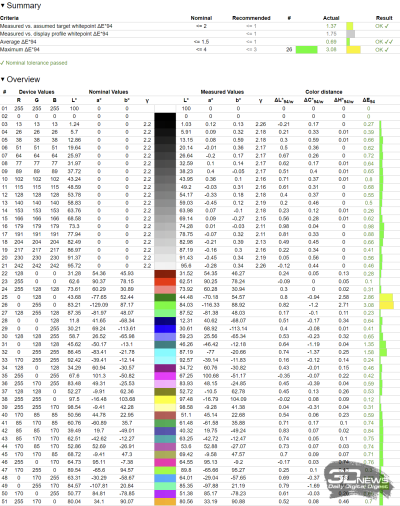Collapse the Summary section triangle
Screen dimensions: 400x506
3,6
